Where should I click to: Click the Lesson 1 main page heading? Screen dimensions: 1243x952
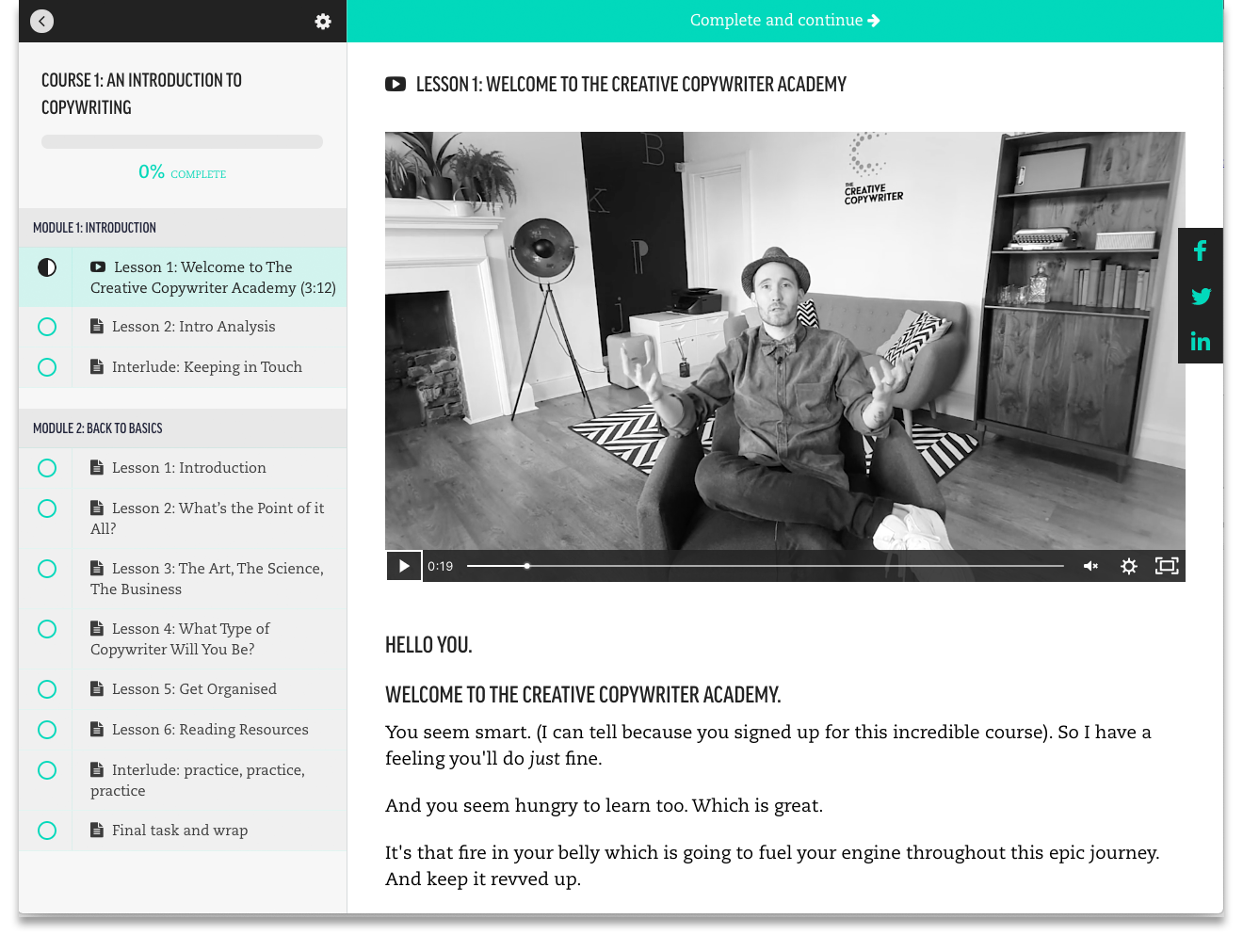[631, 85]
